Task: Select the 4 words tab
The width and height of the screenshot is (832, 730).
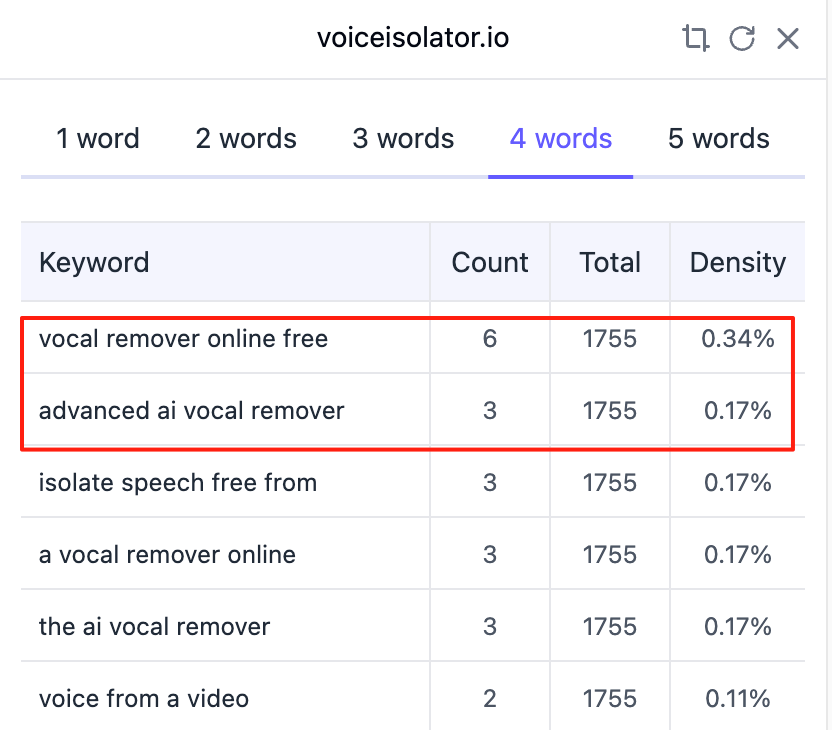Action: (561, 139)
